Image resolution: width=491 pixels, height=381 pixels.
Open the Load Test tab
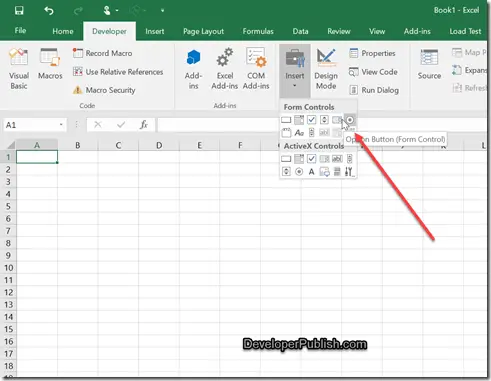coord(465,31)
